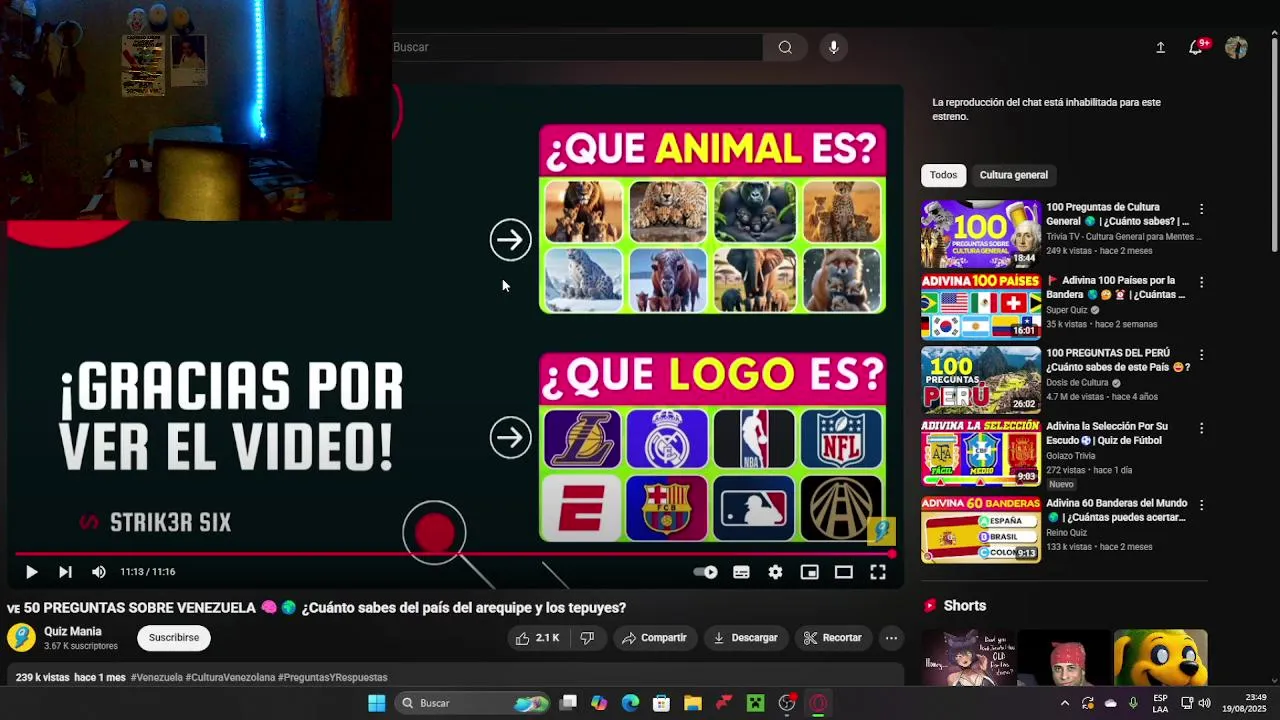Click the #PreguntasYRespuestas hashtag
Viewport: 1280px width, 720px height.
[332, 677]
